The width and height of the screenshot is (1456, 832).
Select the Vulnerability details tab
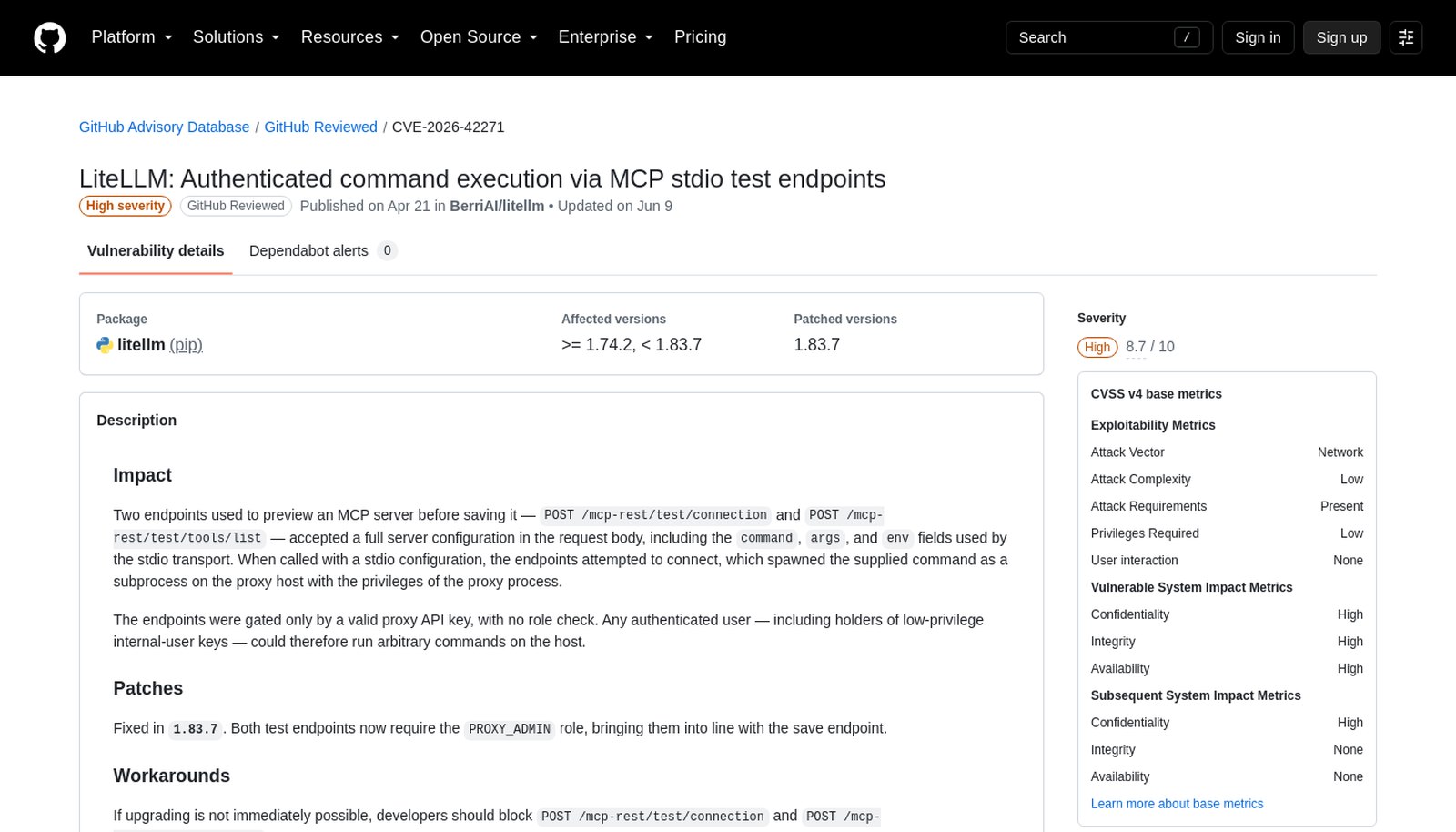[156, 250]
